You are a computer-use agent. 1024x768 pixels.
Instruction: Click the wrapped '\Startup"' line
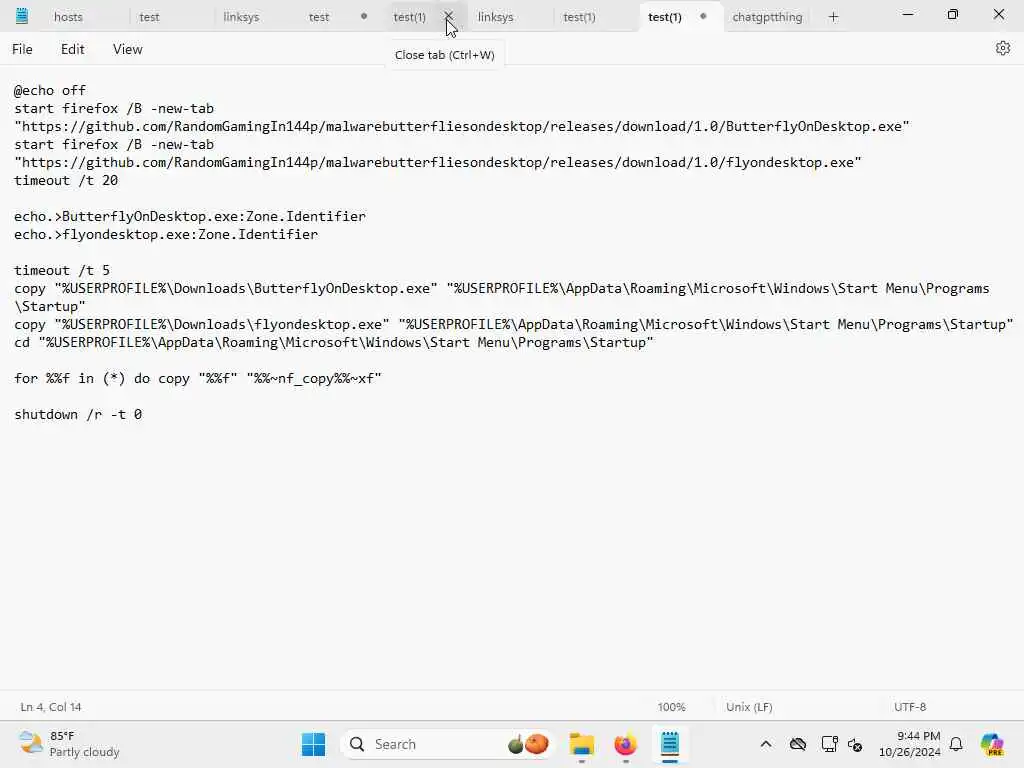click(50, 306)
